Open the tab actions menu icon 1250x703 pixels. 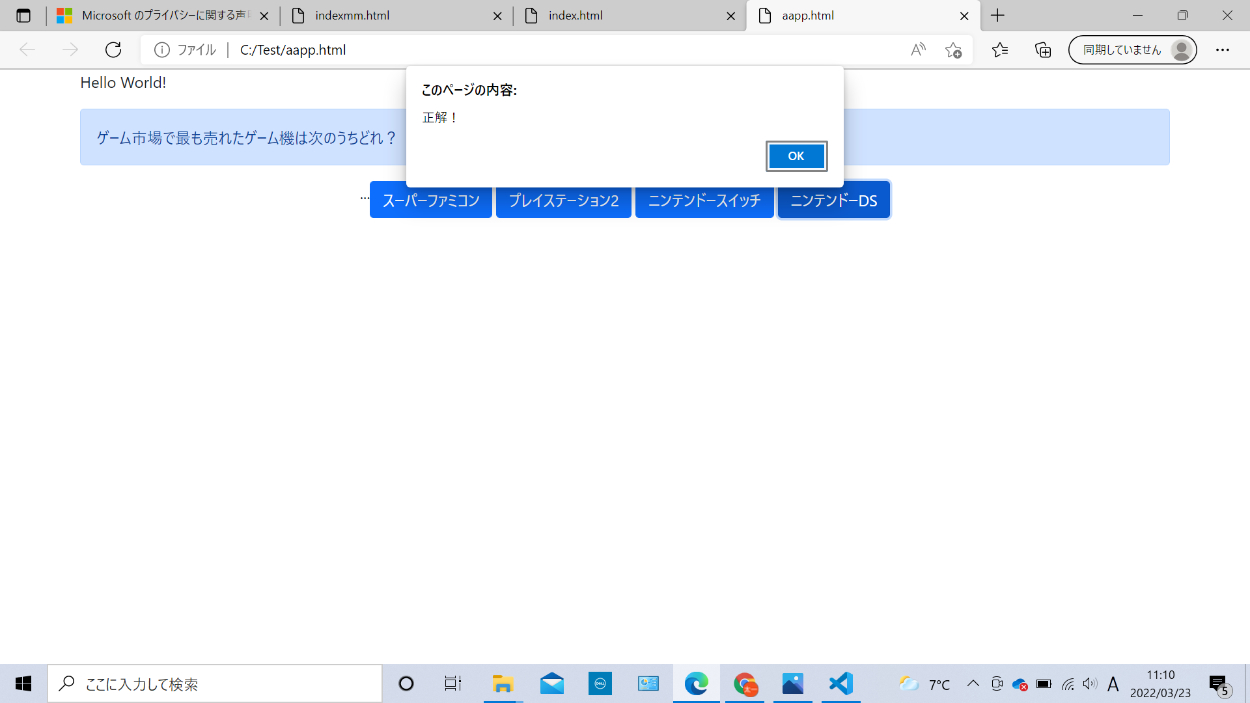[x=23, y=16]
